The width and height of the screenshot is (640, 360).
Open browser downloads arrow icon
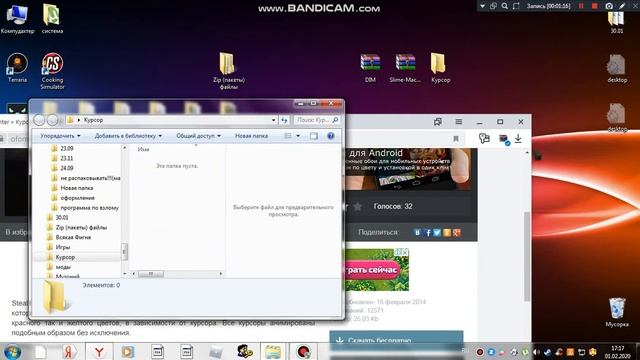pyautogui.click(x=518, y=139)
